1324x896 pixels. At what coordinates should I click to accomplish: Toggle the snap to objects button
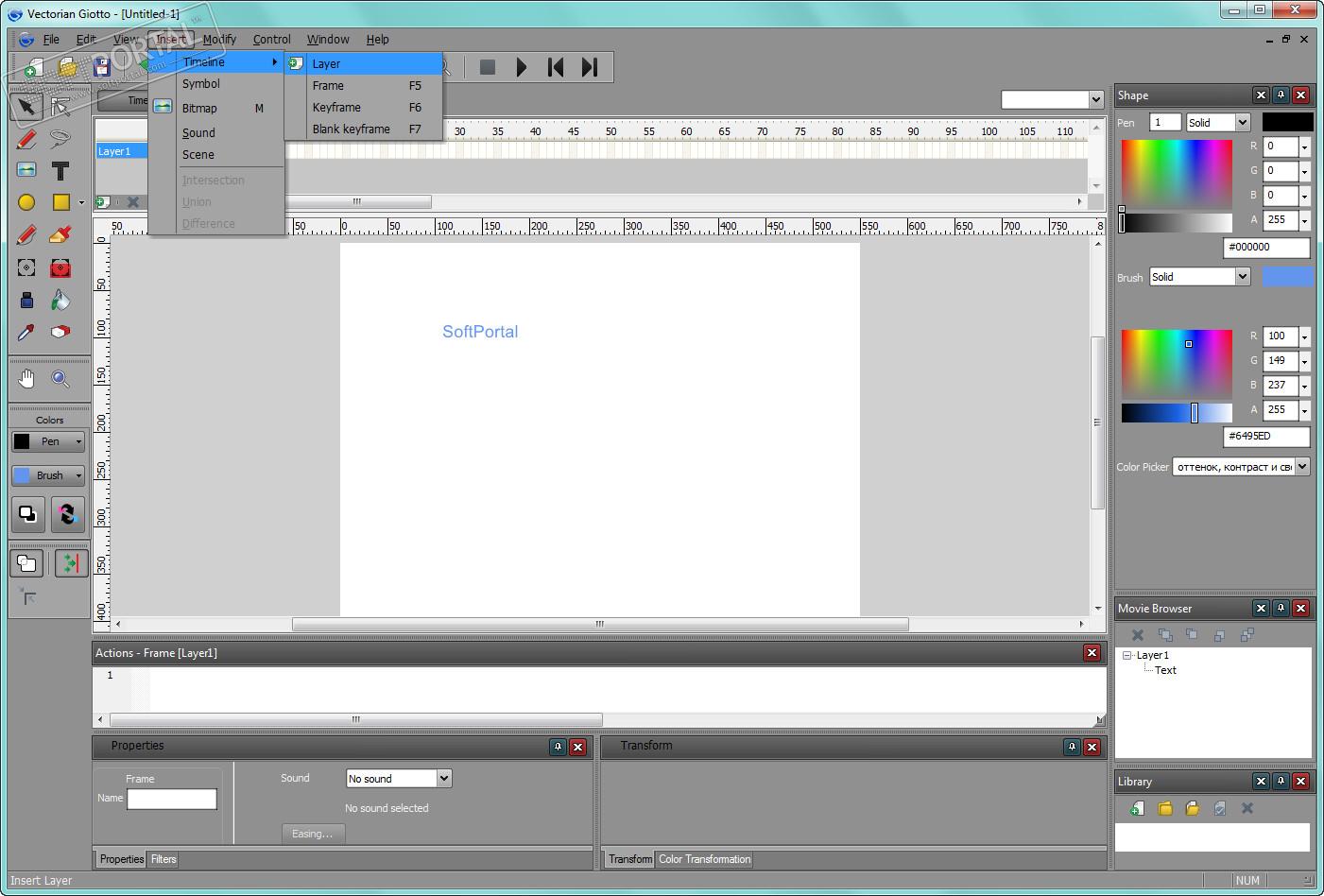pos(70,563)
